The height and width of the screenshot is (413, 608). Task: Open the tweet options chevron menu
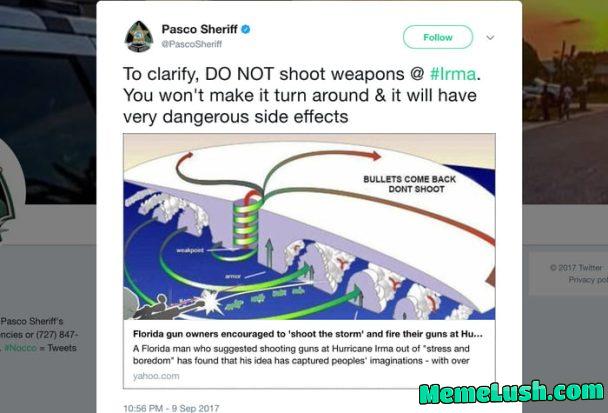(x=490, y=38)
